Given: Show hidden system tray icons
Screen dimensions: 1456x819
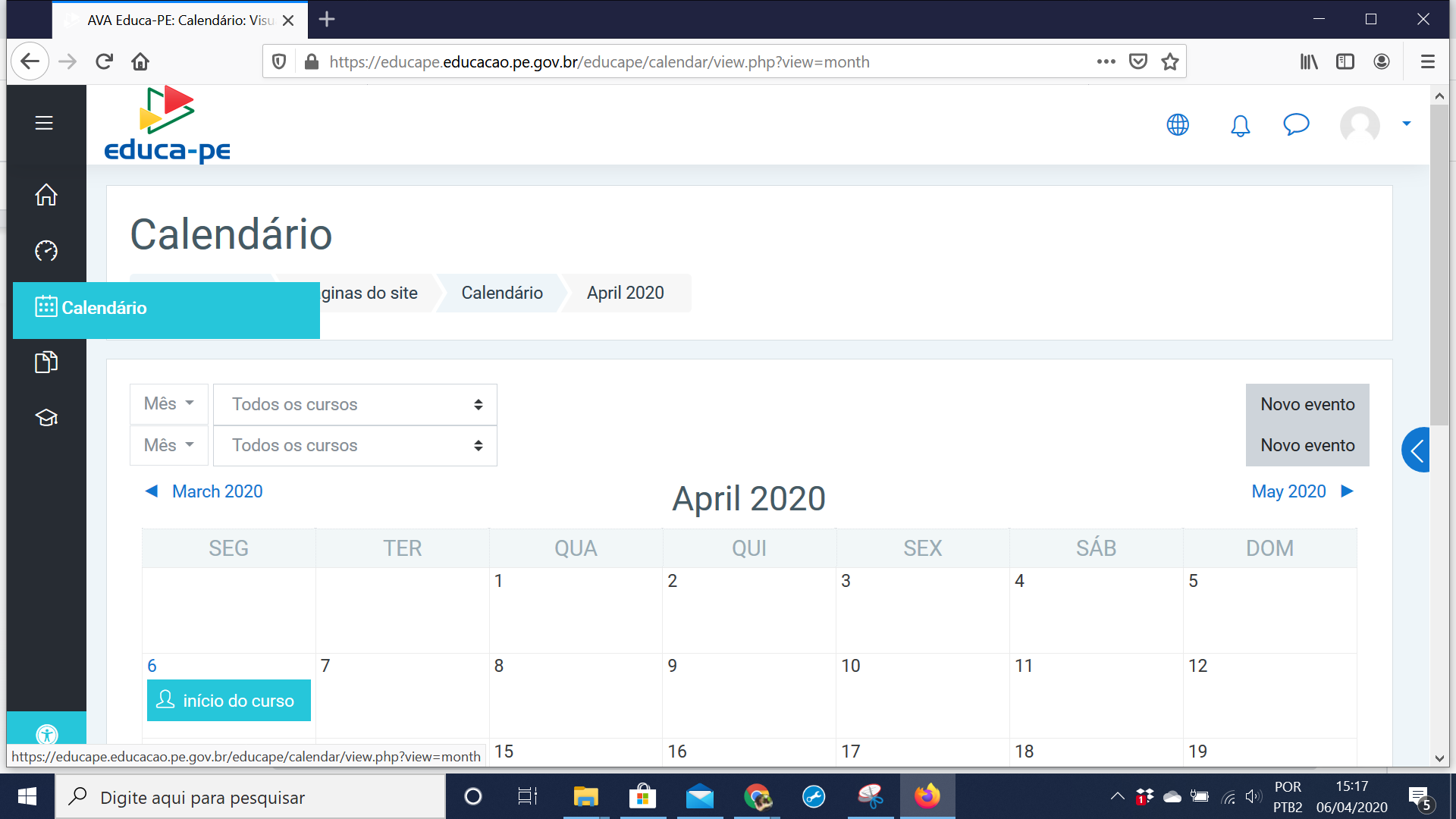Looking at the screenshot, I should click(x=1117, y=796).
